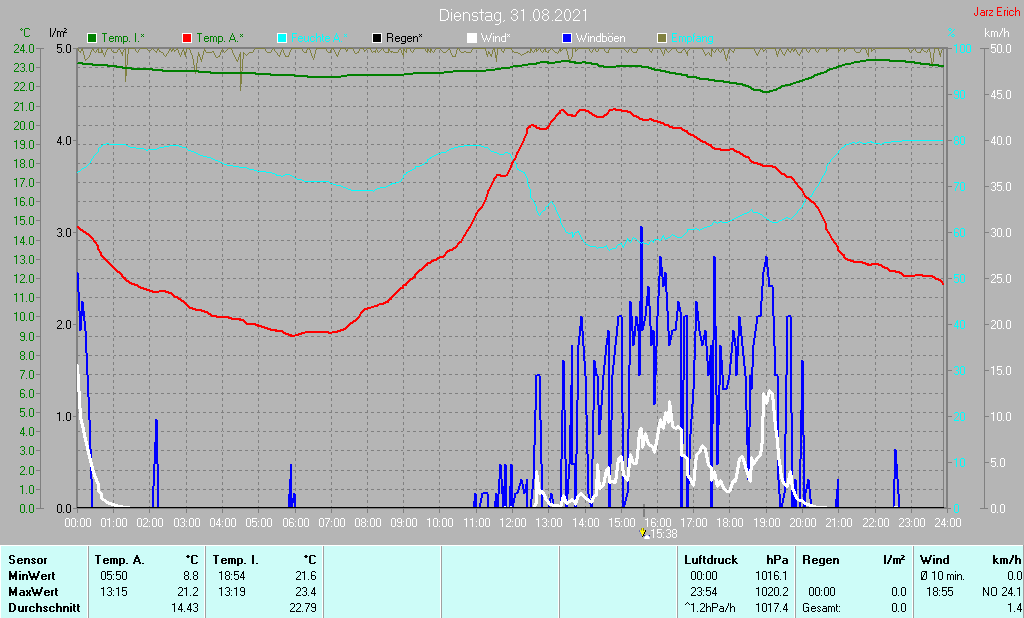Screen dimensions: 1024x618
Task: Click the Temp. A. maximum time '13:15'
Action: [x=114, y=592]
